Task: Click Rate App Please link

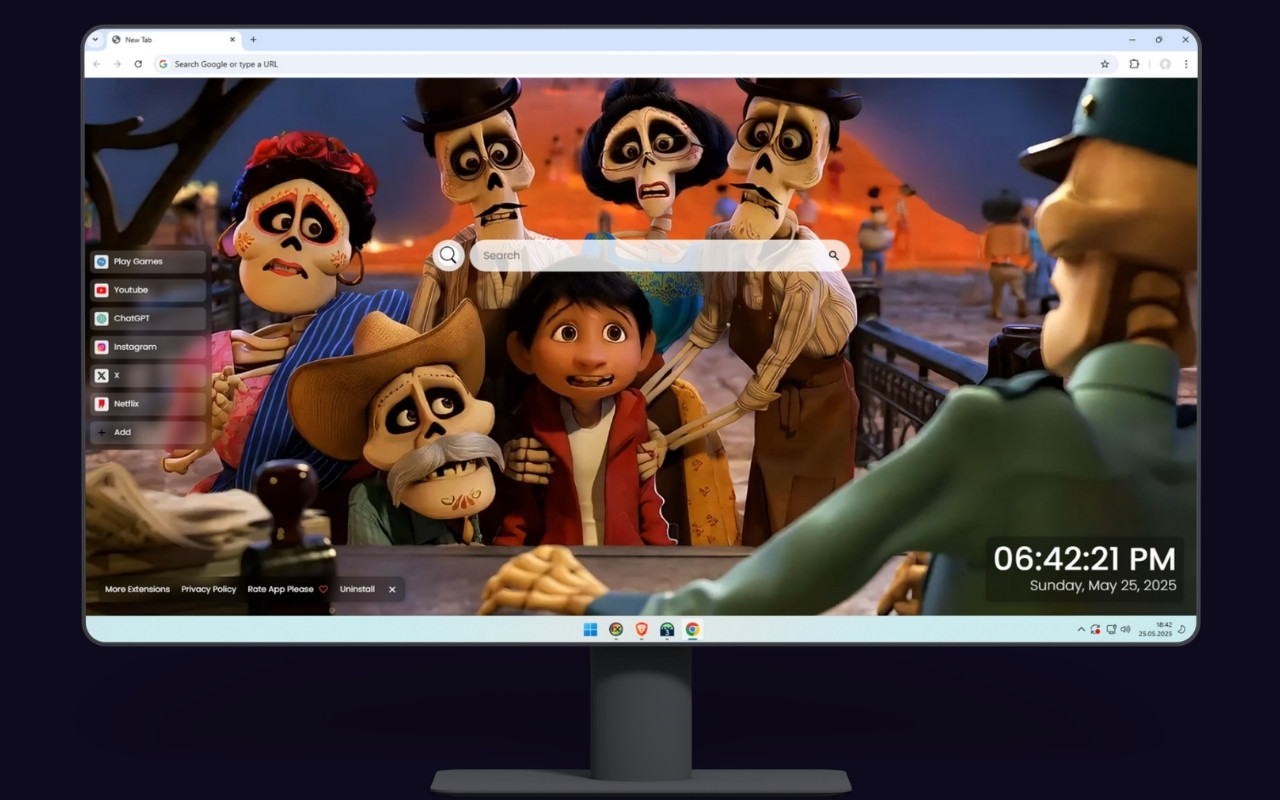Action: [281, 589]
